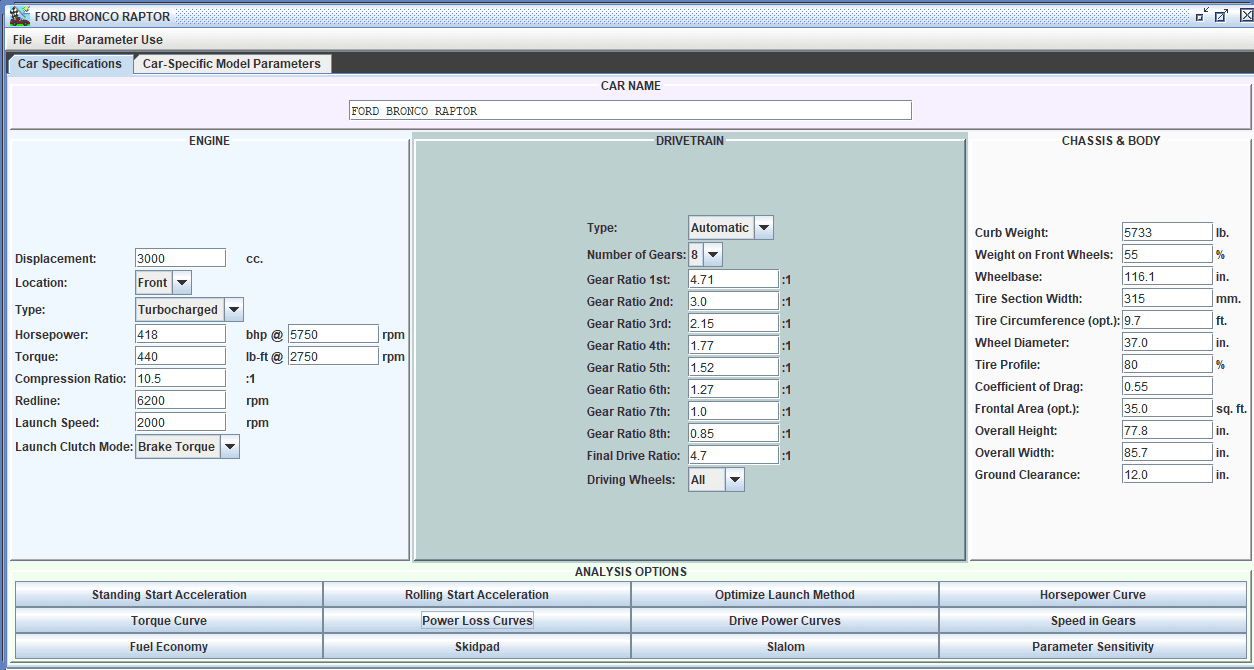The image size is (1254, 670).
Task: Click the Horsepower value field
Action: (x=180, y=334)
